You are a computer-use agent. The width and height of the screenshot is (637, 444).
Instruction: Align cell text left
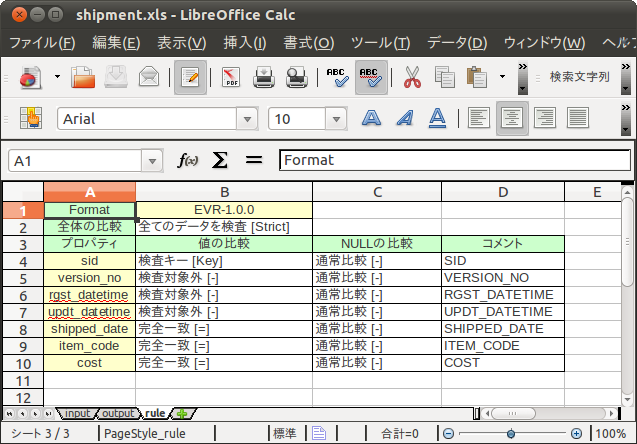pos(479,118)
